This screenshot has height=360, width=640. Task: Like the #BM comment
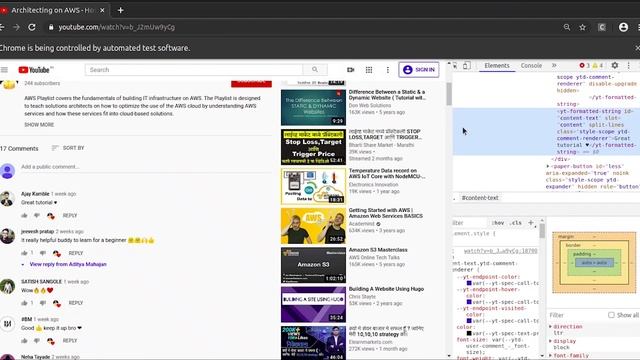pyautogui.click(x=24, y=340)
